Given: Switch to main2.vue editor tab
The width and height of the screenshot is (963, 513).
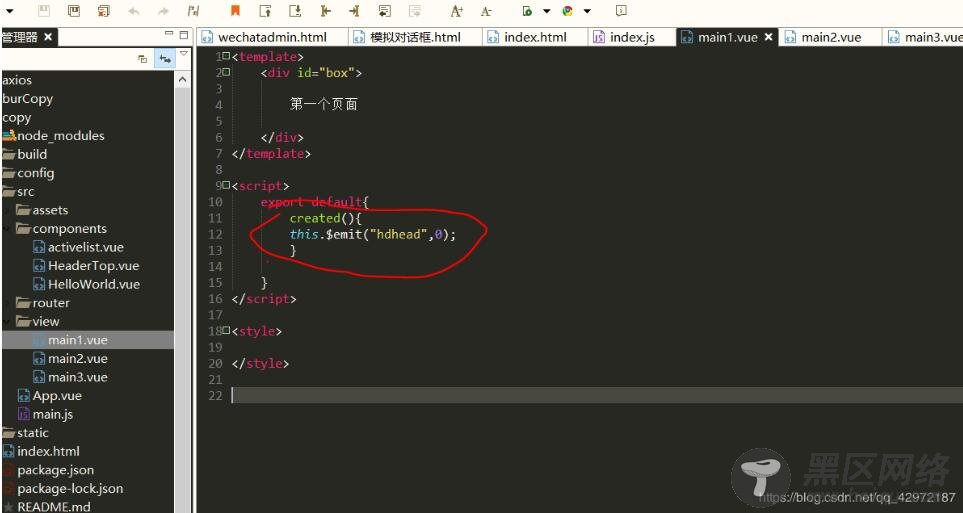Looking at the screenshot, I should point(831,37).
